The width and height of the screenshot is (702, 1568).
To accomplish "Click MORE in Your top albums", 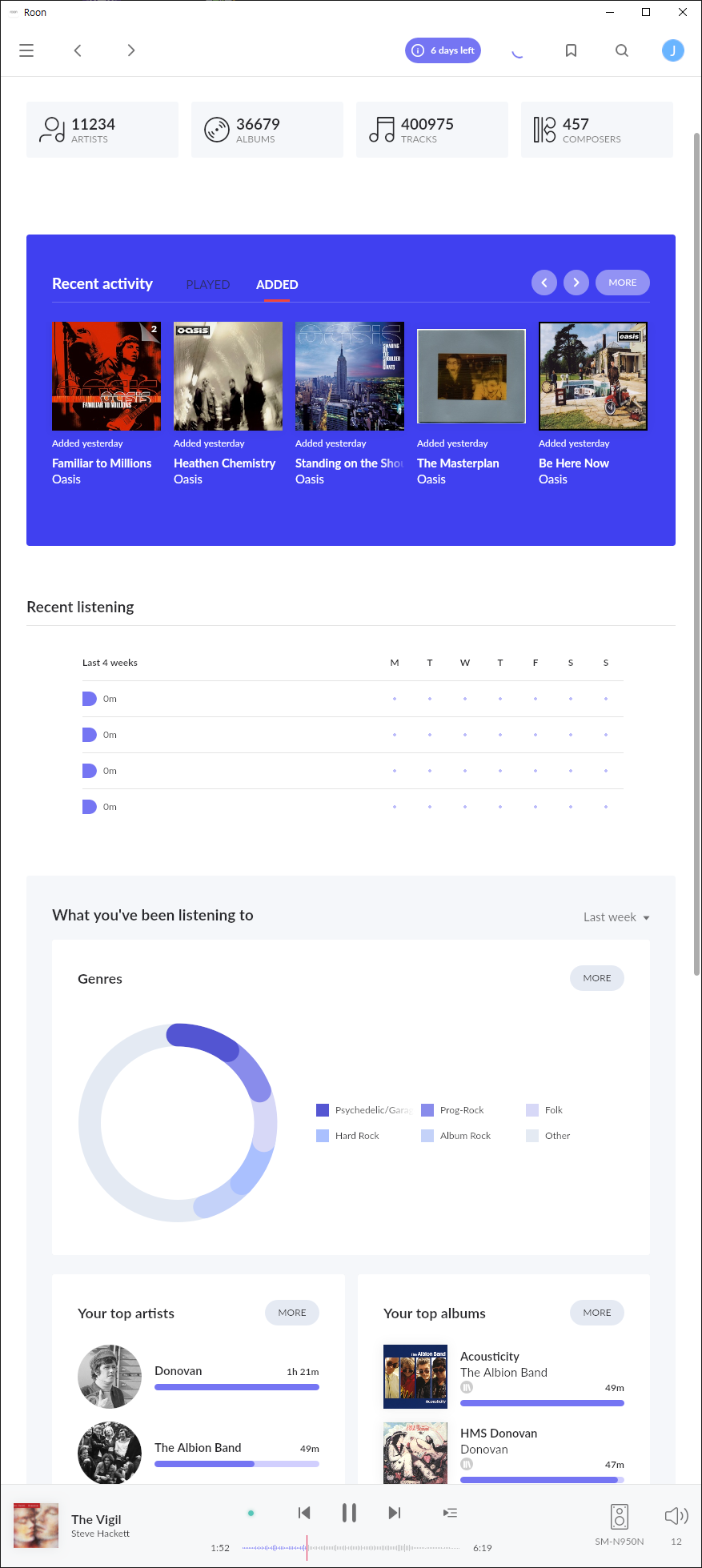I will click(597, 1313).
